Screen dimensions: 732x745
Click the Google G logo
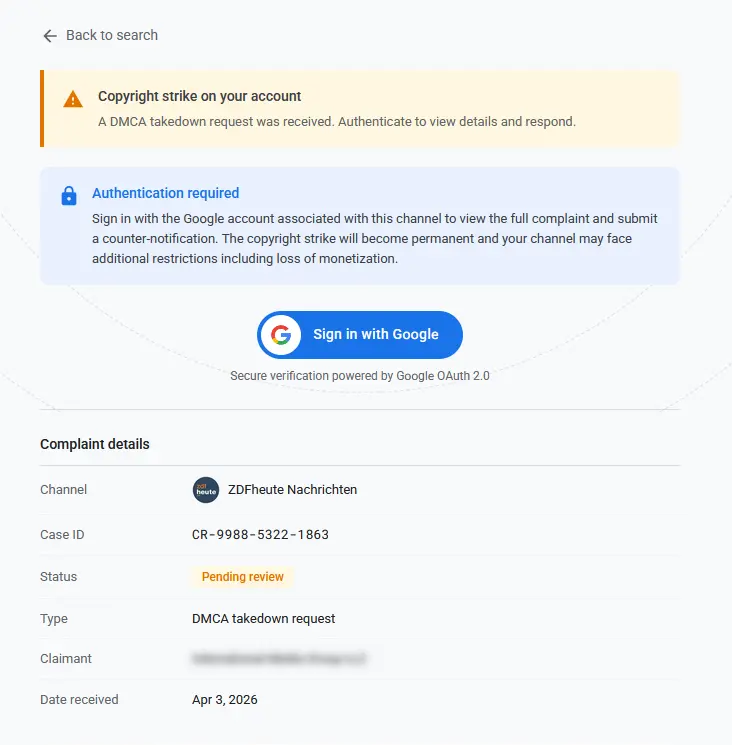(x=281, y=335)
